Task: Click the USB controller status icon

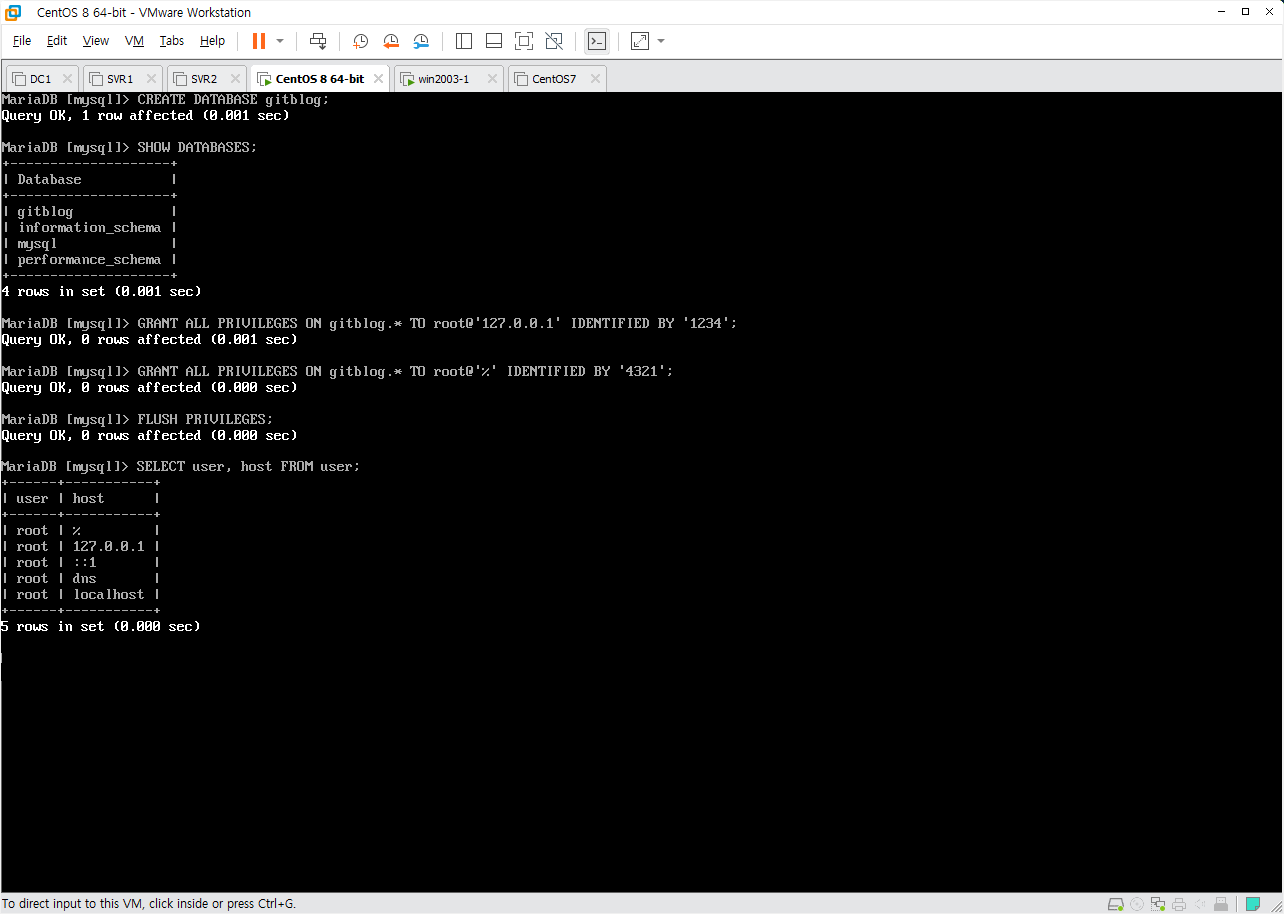Action: 1221,904
